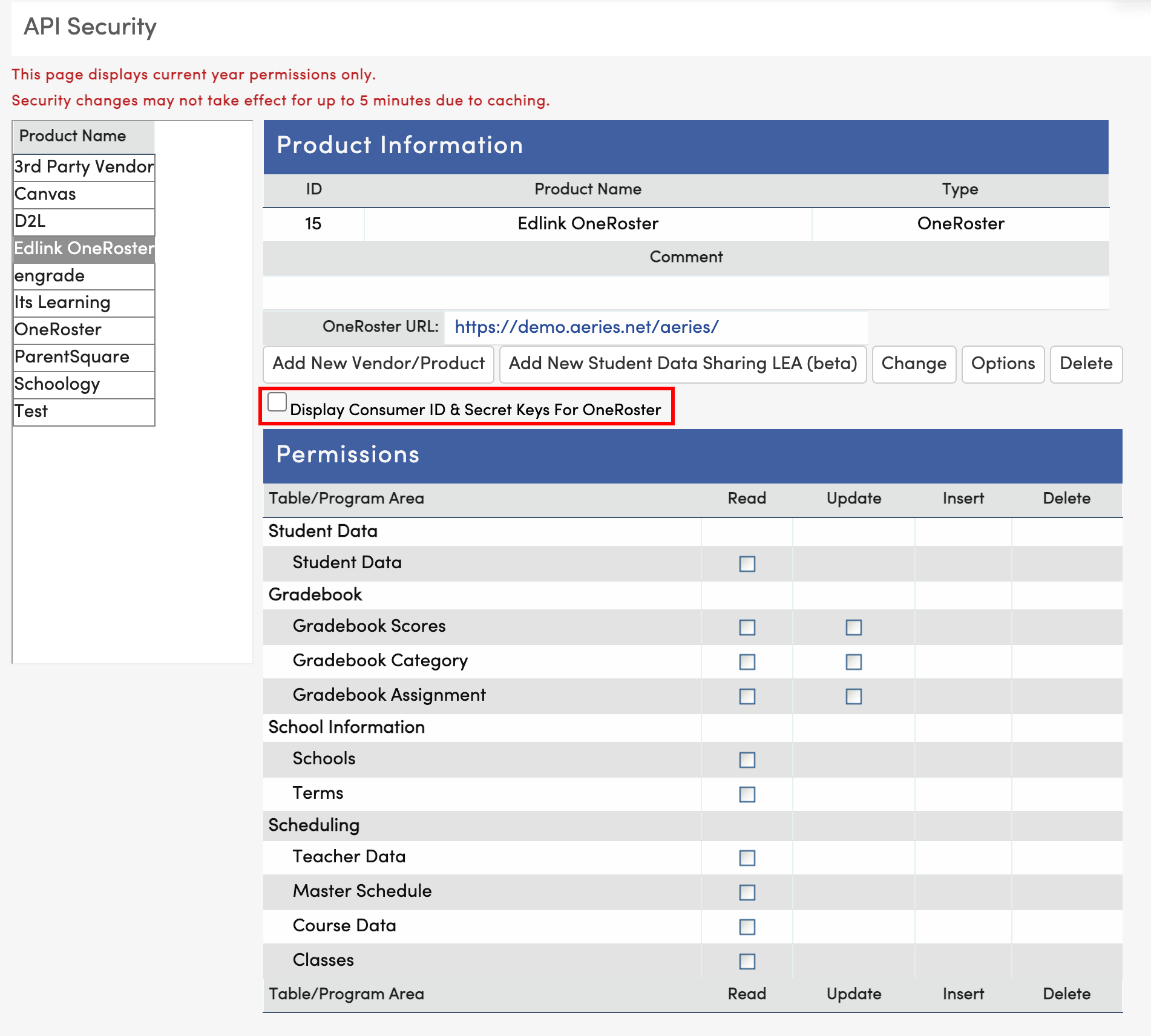Screen dimensions: 1151x1036
Task: Select Schoology in product list
Action: point(84,384)
